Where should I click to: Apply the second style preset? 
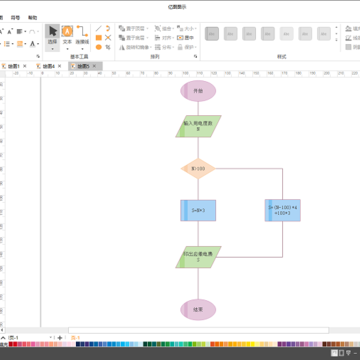231,34
